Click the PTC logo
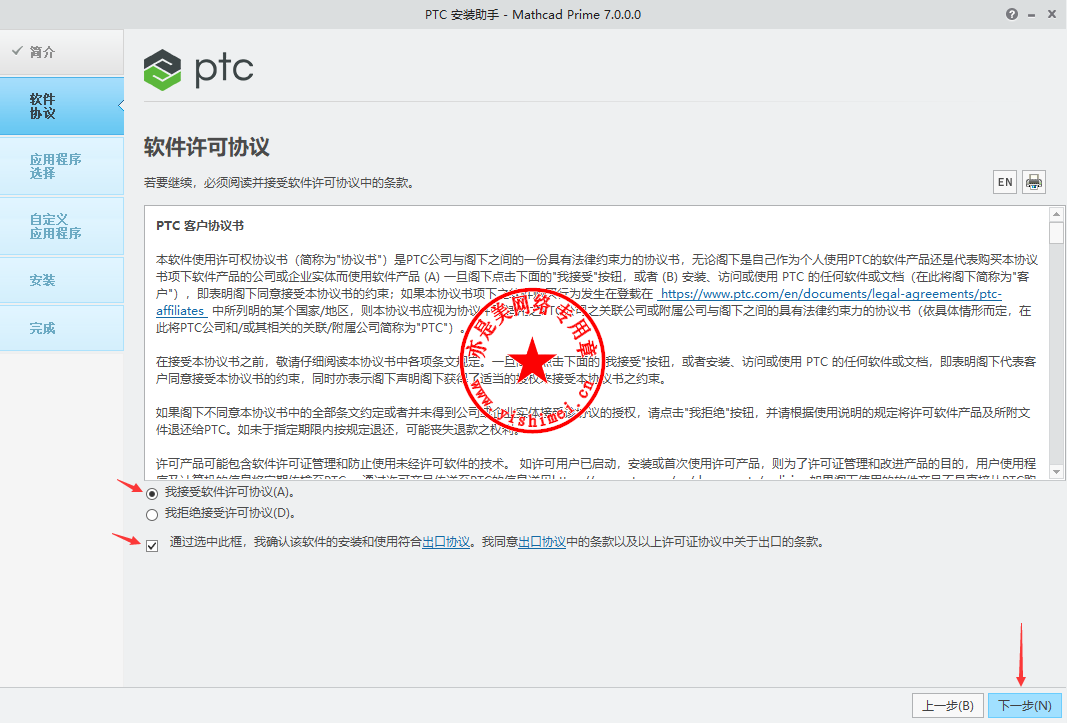The image size is (1067, 723). [x=198, y=69]
